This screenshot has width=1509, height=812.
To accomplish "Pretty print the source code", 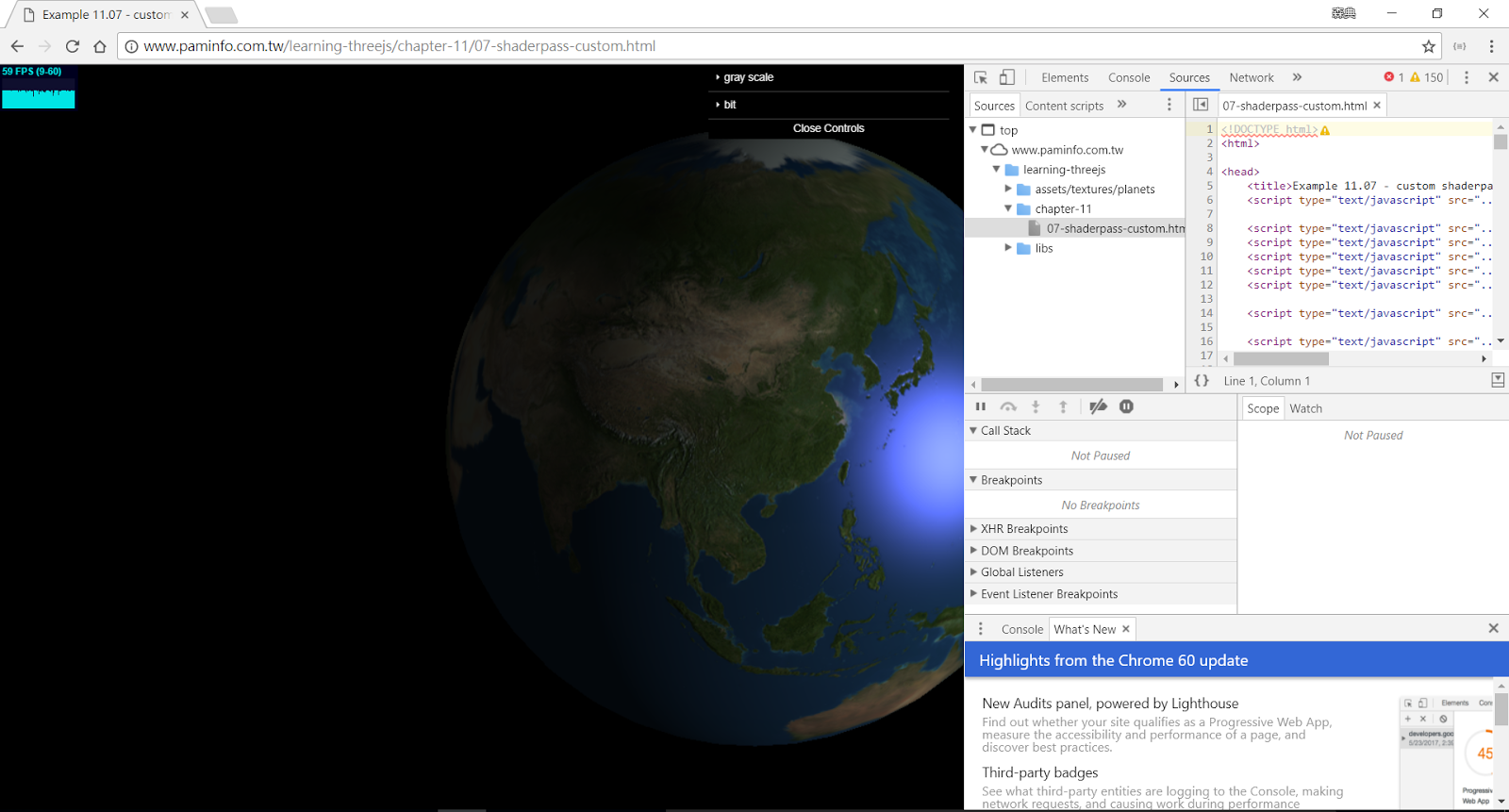I will (1202, 381).
